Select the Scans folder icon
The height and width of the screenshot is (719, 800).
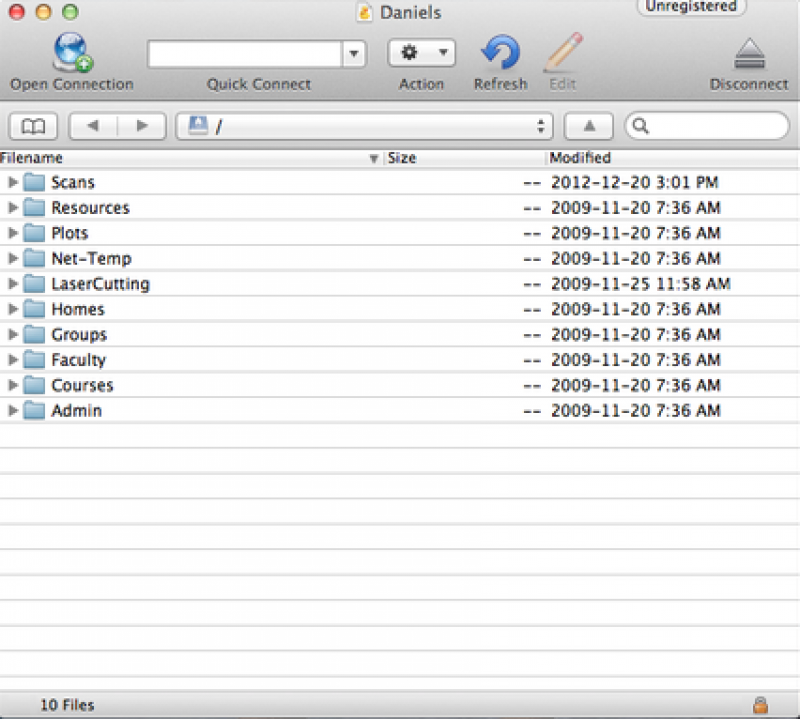click(34, 182)
